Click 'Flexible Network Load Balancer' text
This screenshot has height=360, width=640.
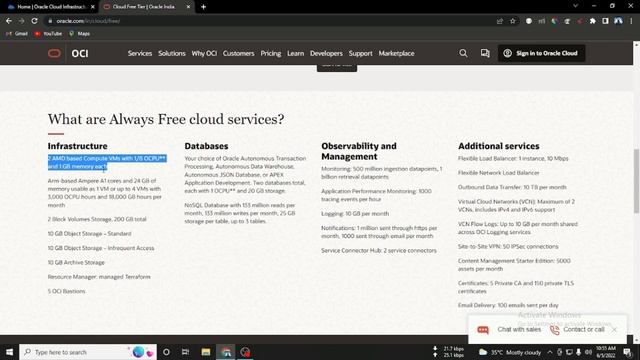coord(498,173)
